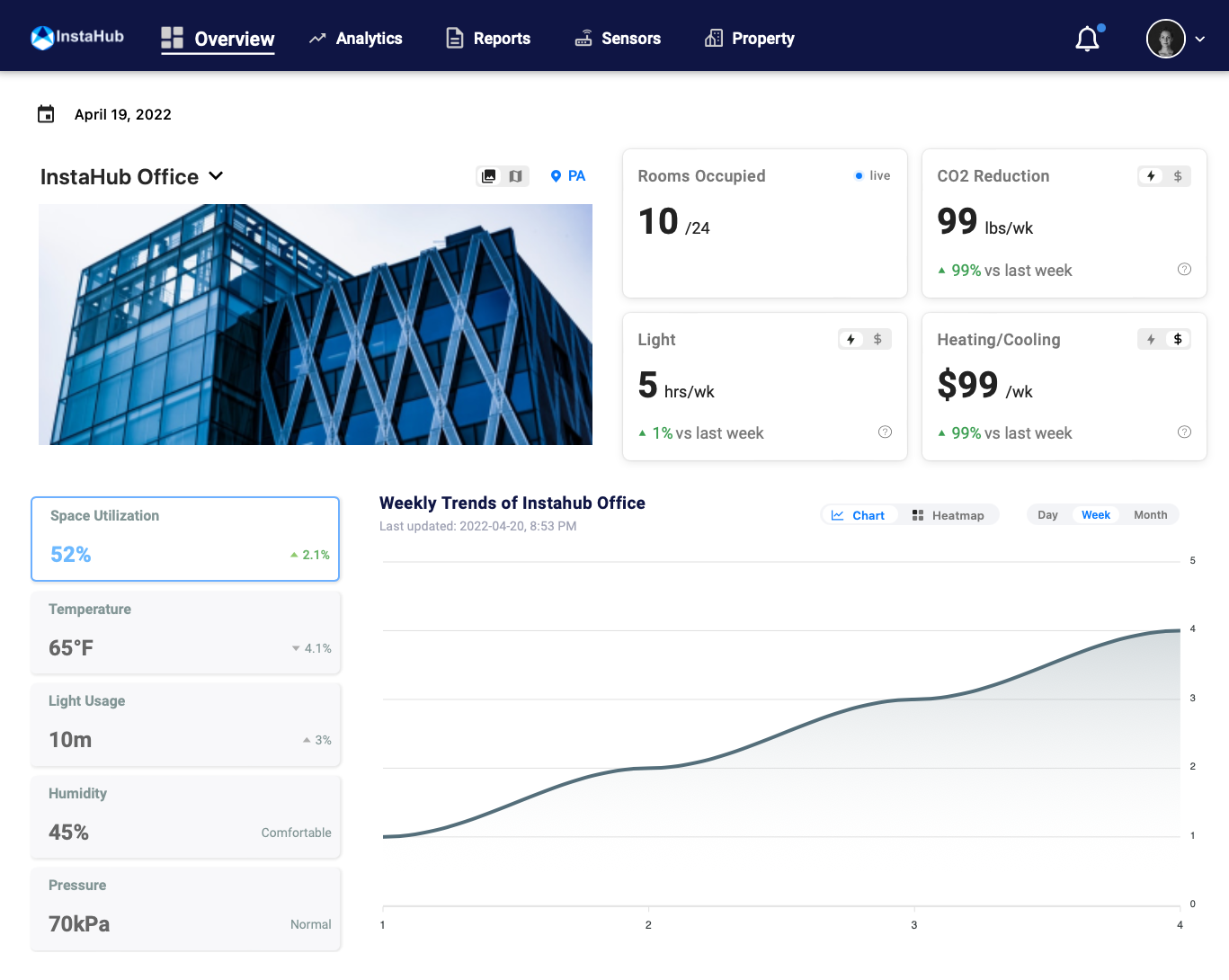Click the InstaHub logo
The image size is (1229, 980).
tap(77, 38)
